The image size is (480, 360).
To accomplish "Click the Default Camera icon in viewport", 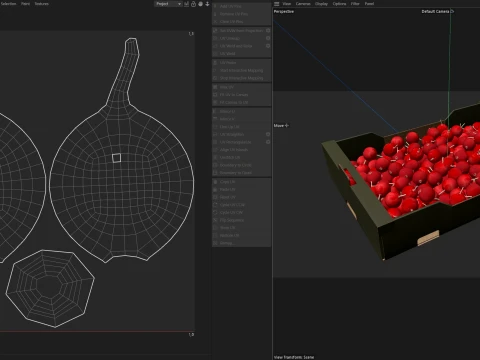I will pos(452,11).
